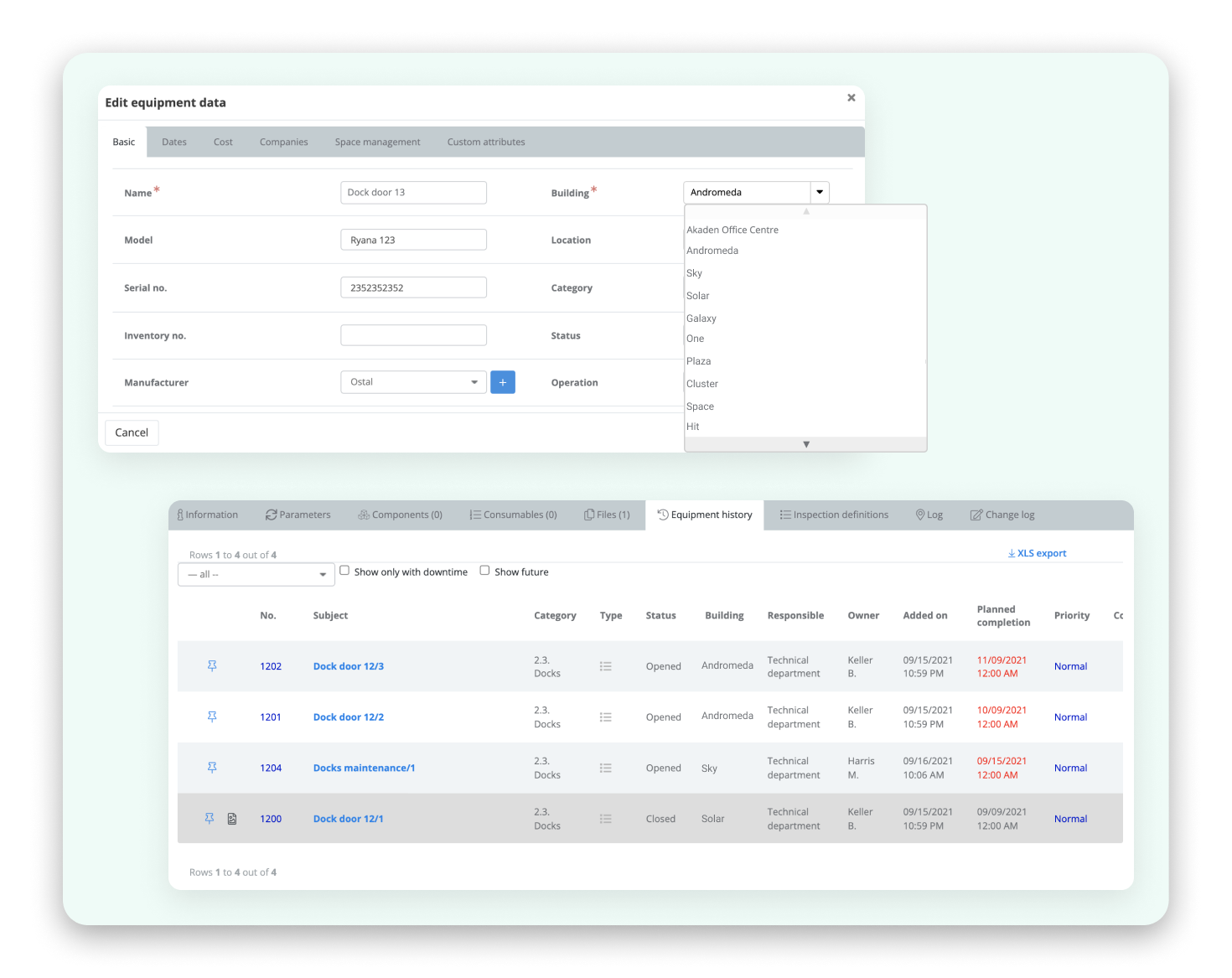This screenshot has height=978, width=1232.
Task: Pick Galaxy from the building list
Action: (701, 318)
